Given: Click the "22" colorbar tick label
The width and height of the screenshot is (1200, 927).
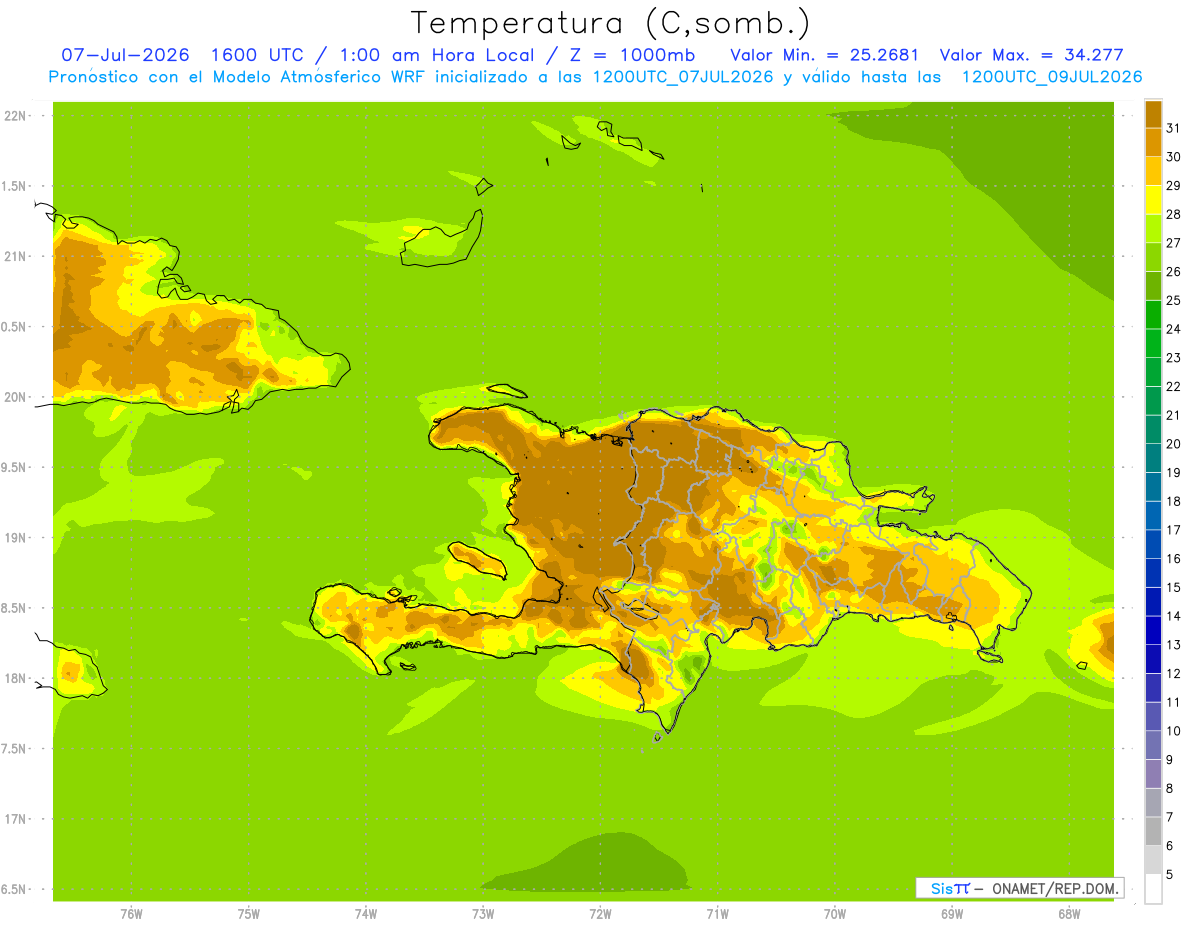Looking at the screenshot, I should coord(1173,386).
